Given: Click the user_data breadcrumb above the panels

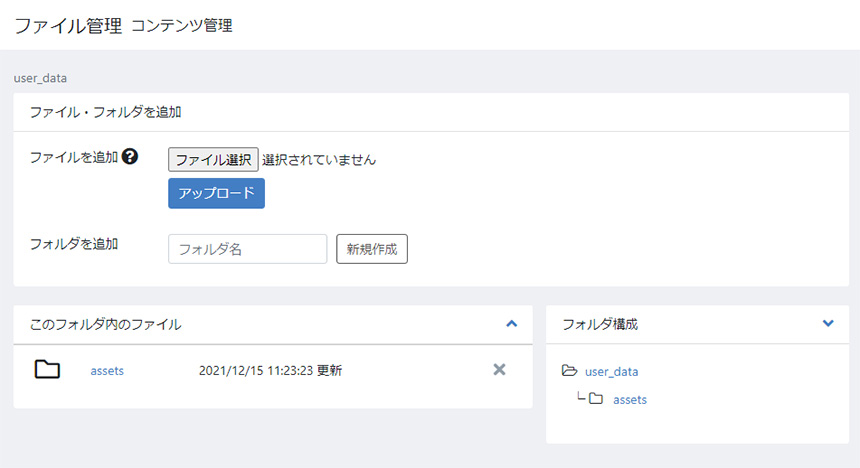Looking at the screenshot, I should (x=40, y=77).
